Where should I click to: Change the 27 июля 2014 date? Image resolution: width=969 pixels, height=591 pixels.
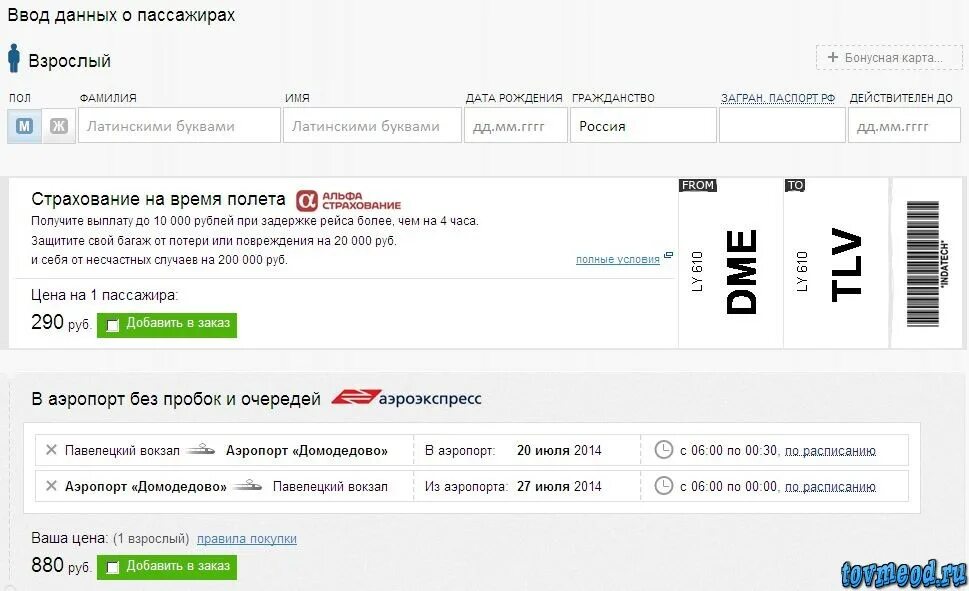559,486
